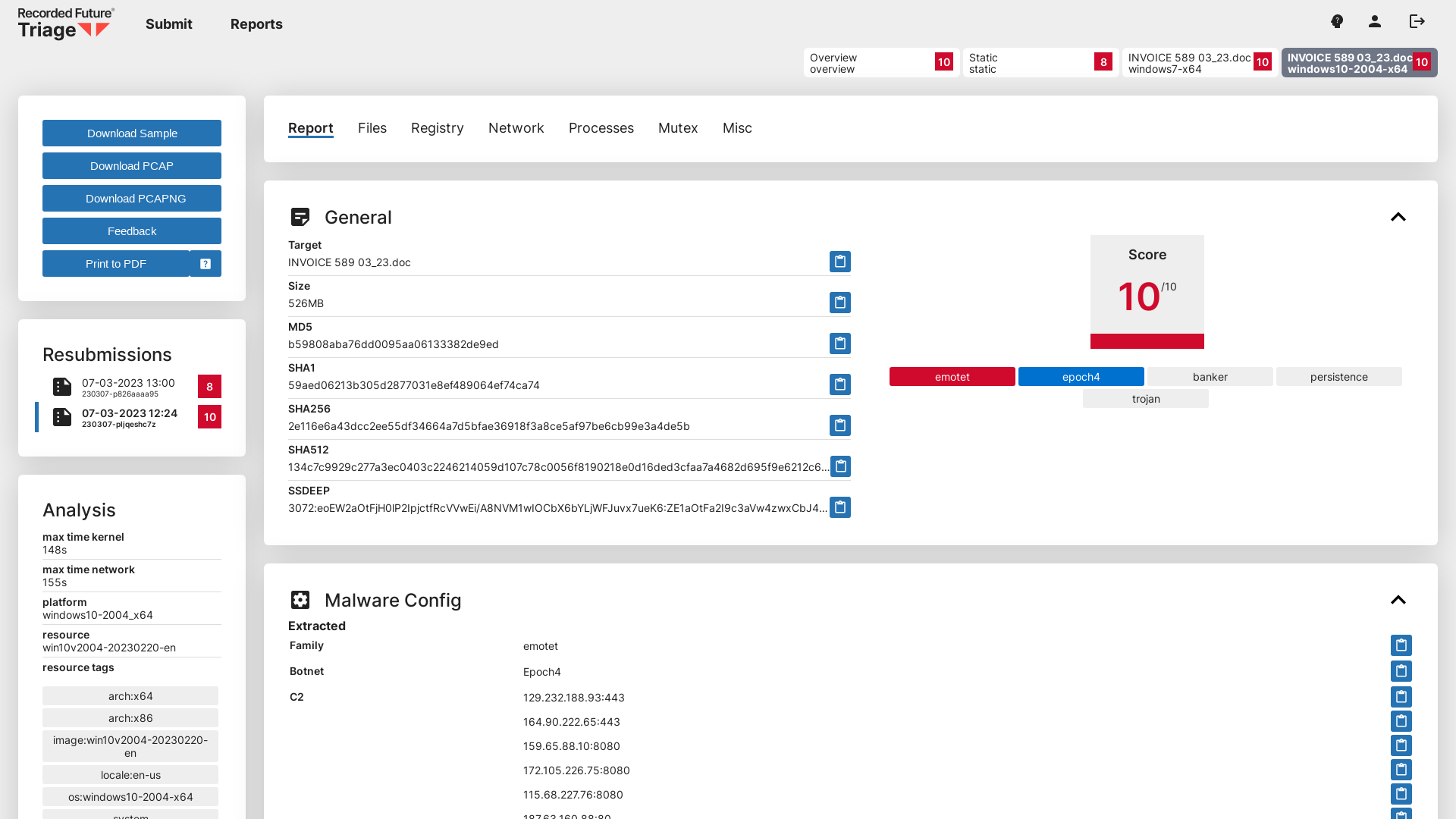Image resolution: width=1456 pixels, height=819 pixels.
Task: Copy the MD5 hash to clipboard
Action: (x=839, y=344)
